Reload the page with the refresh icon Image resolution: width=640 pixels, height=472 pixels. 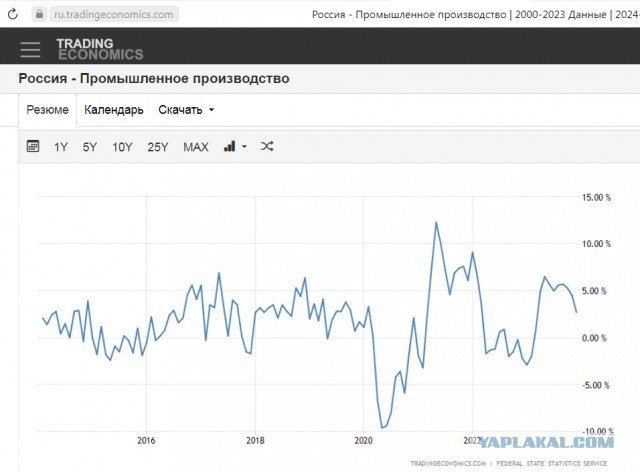tap(13, 14)
